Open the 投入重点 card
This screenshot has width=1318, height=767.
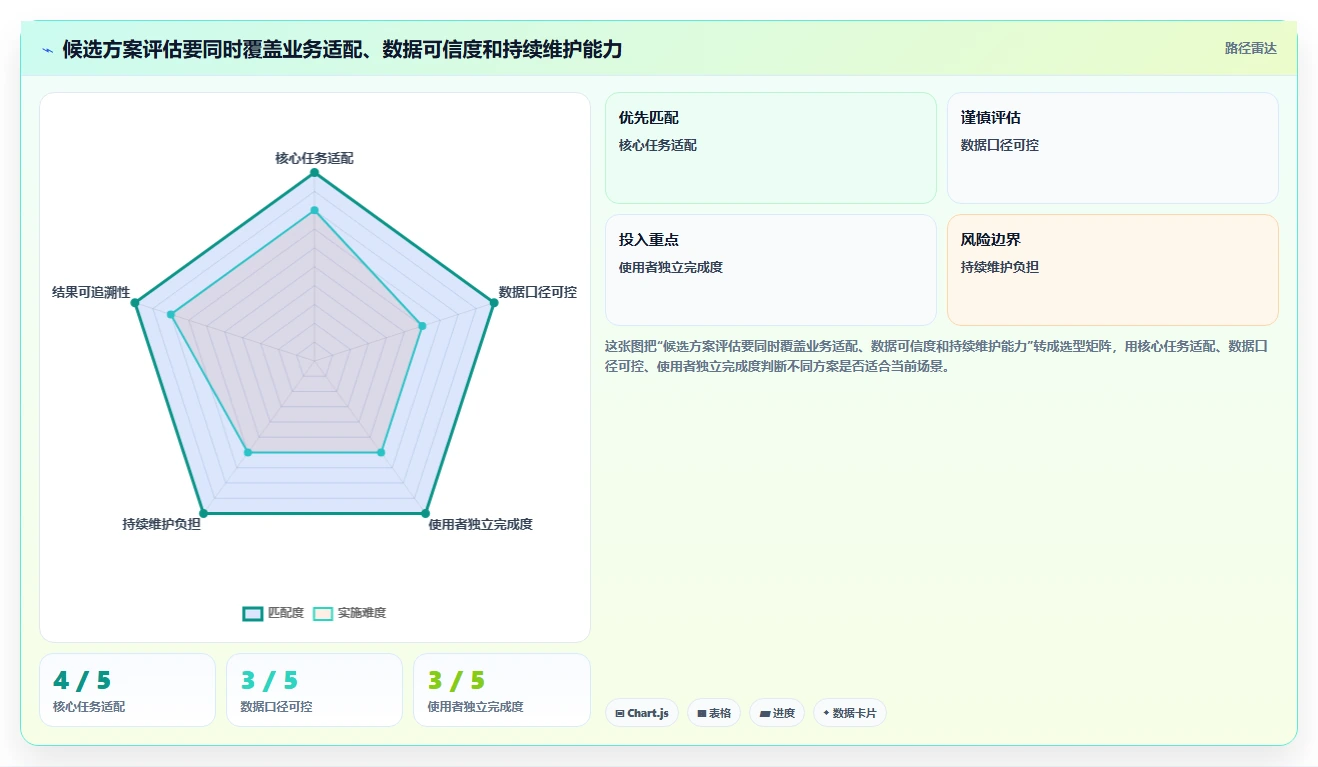pos(770,270)
